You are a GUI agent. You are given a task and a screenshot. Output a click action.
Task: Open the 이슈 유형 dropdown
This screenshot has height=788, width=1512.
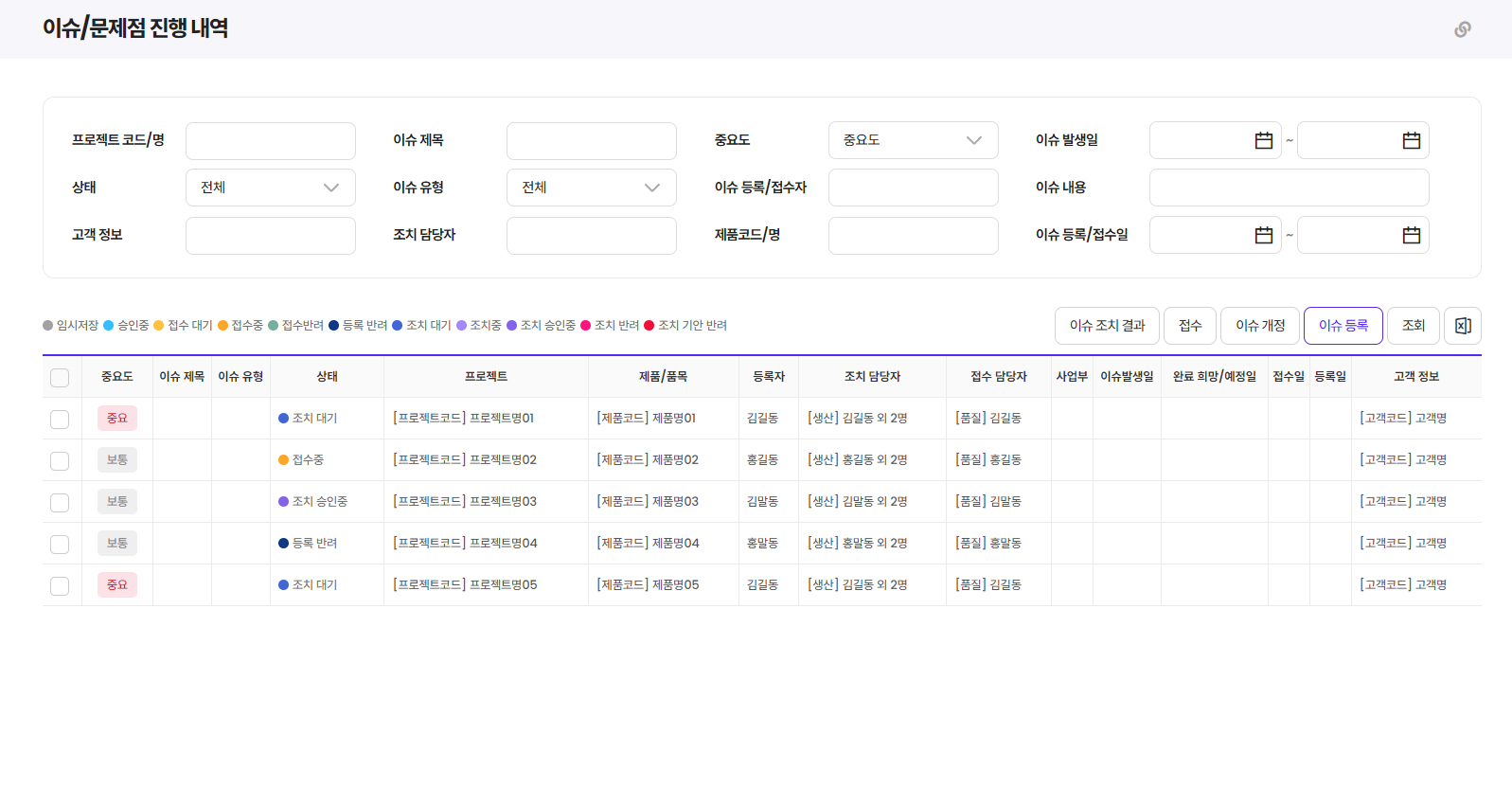pos(591,188)
